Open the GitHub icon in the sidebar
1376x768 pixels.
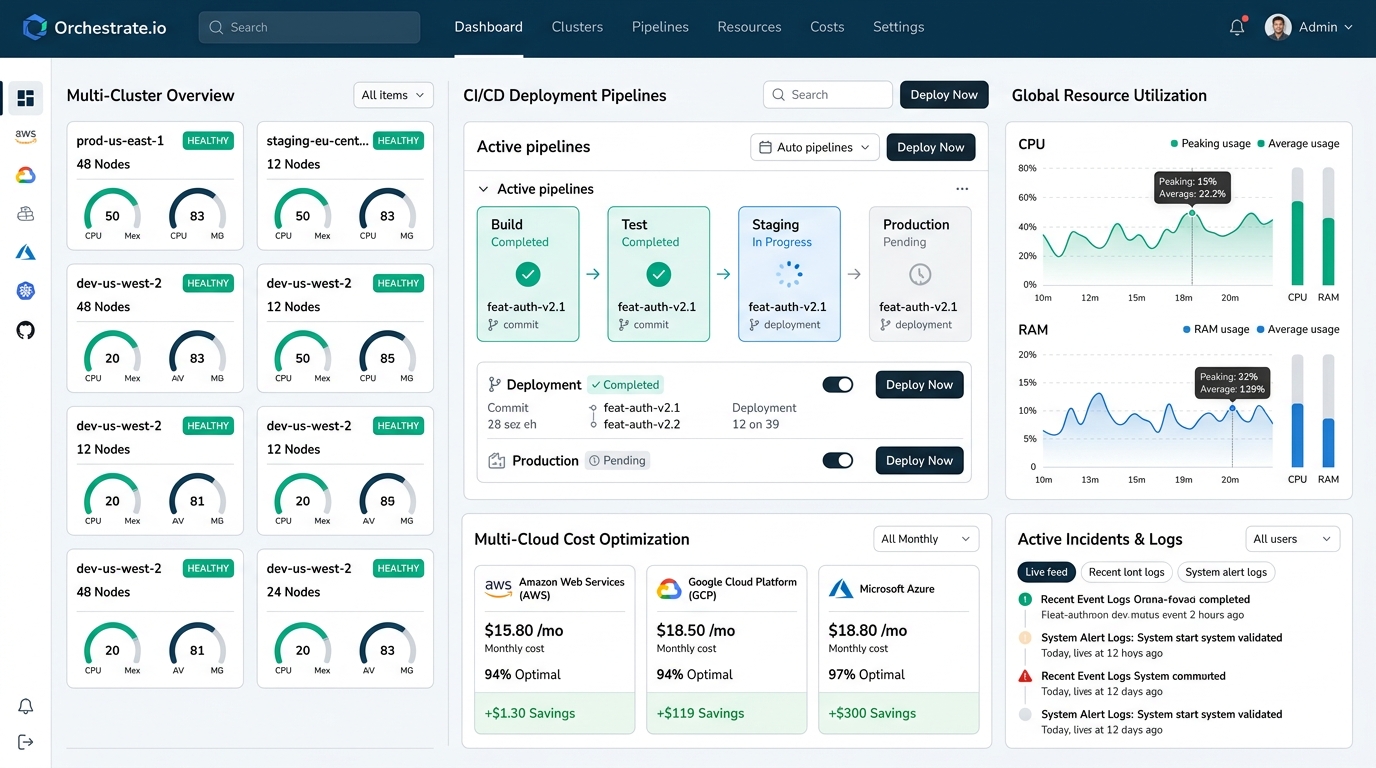tap(26, 330)
